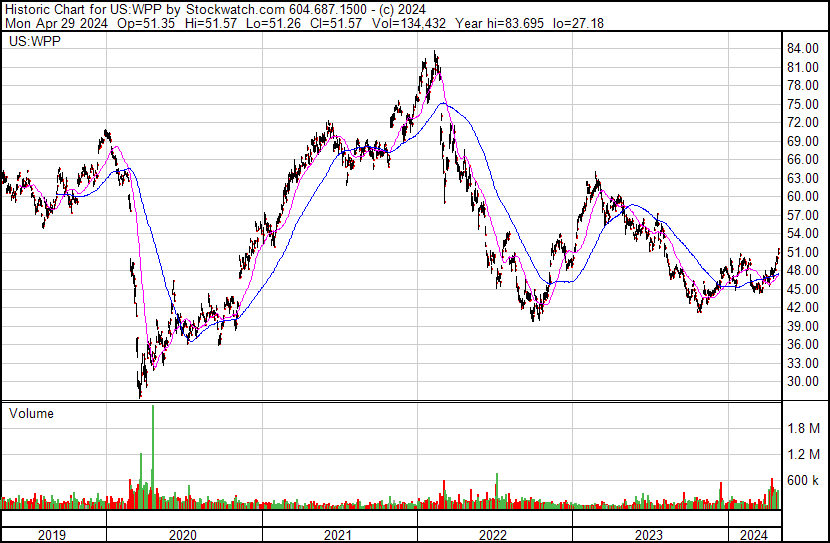Click the Stockwatch.com title text

[x=236, y=10]
